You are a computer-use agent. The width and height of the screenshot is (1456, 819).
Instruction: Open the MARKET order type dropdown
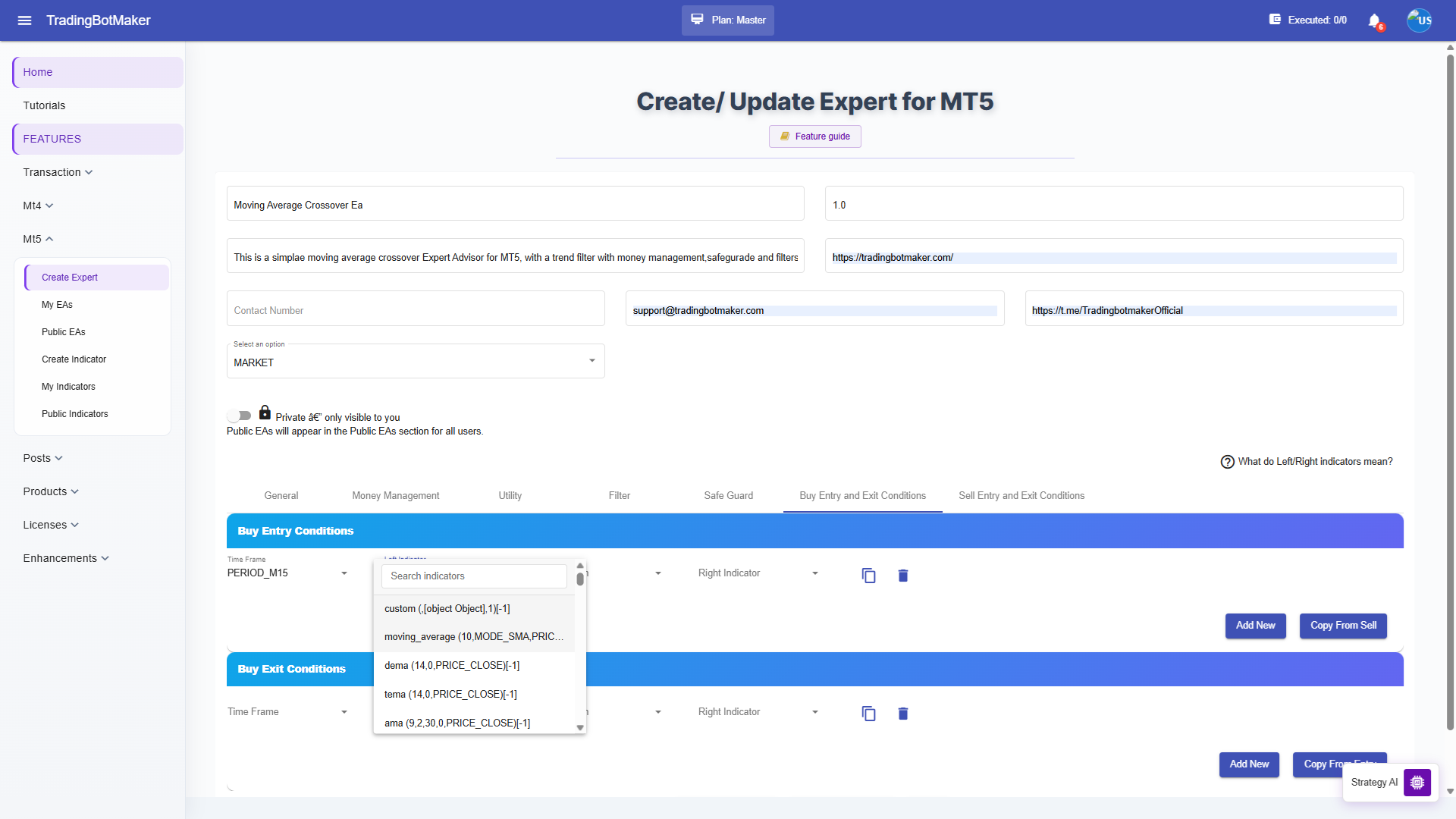pos(416,362)
